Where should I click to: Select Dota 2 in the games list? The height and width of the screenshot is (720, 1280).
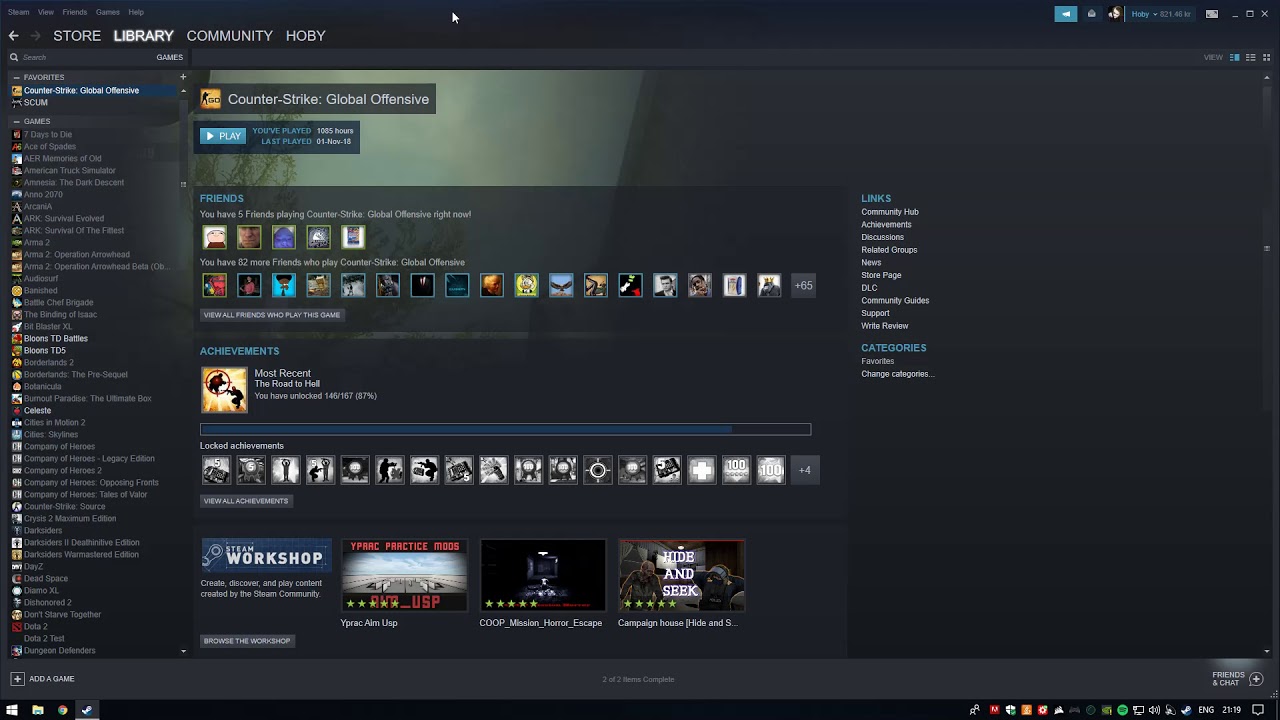pos(35,627)
